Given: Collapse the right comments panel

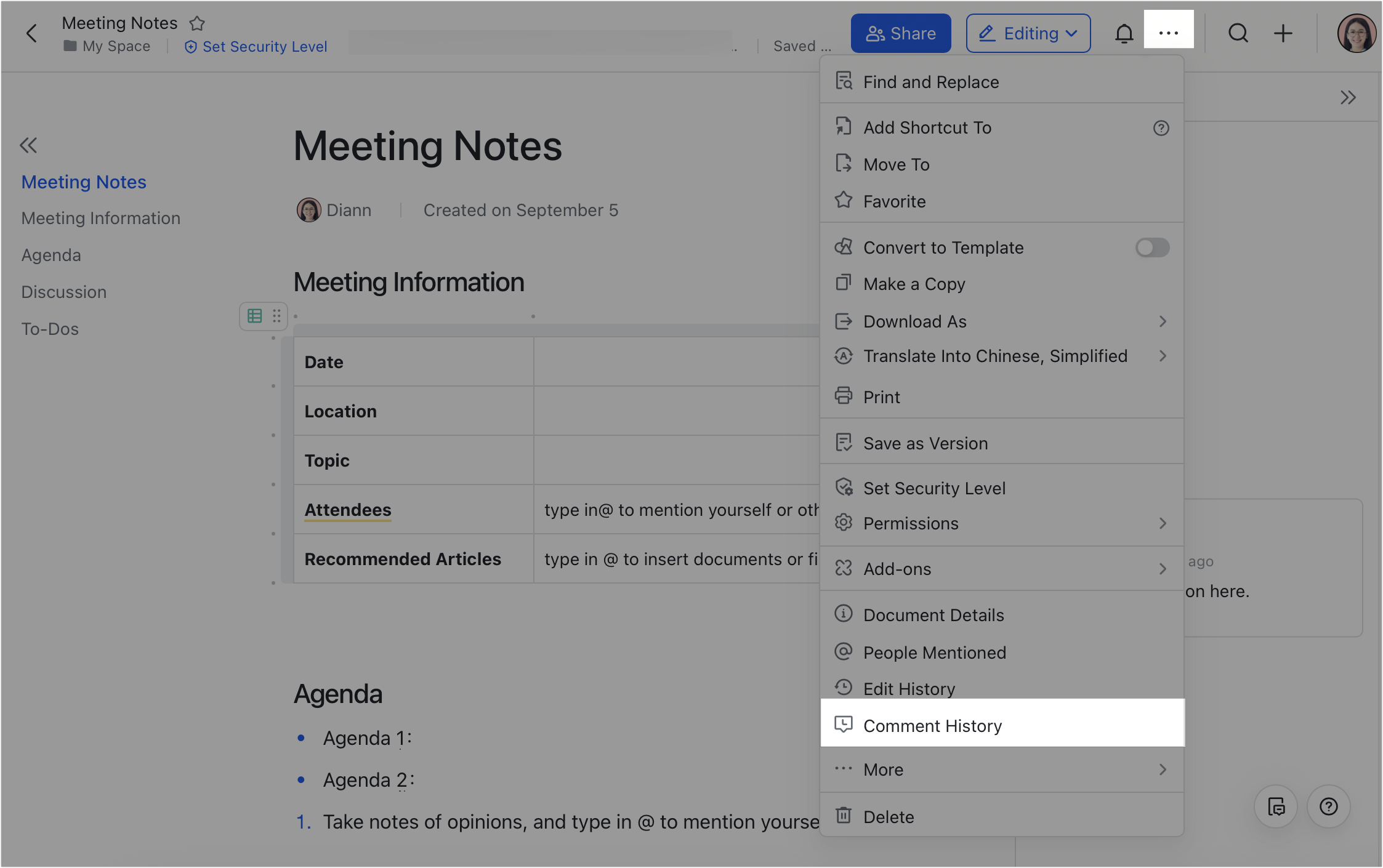Looking at the screenshot, I should click(1348, 97).
